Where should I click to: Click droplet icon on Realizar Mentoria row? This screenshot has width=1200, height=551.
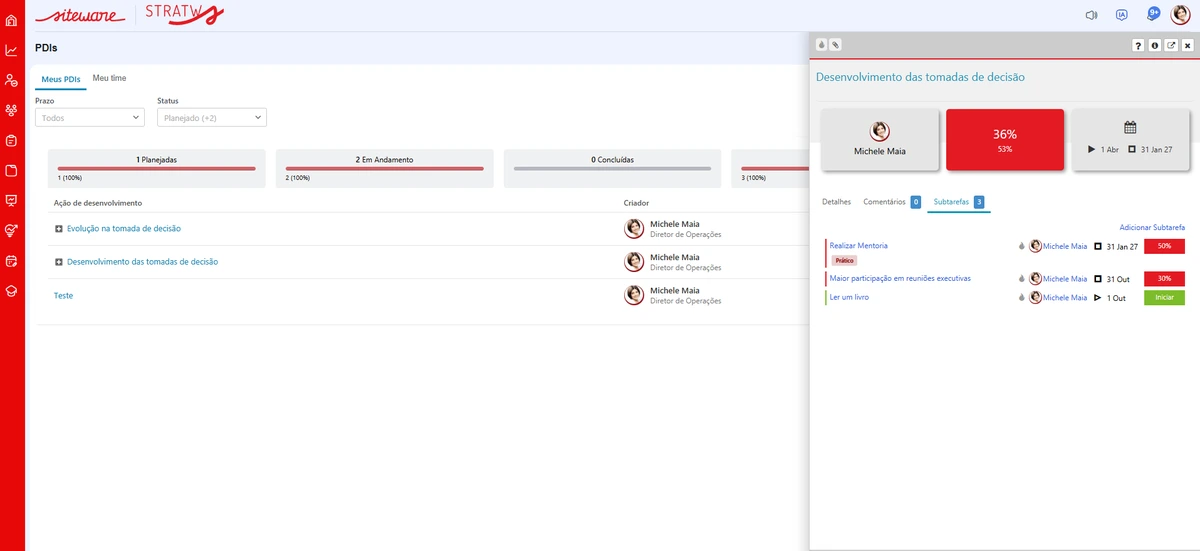coord(1022,246)
